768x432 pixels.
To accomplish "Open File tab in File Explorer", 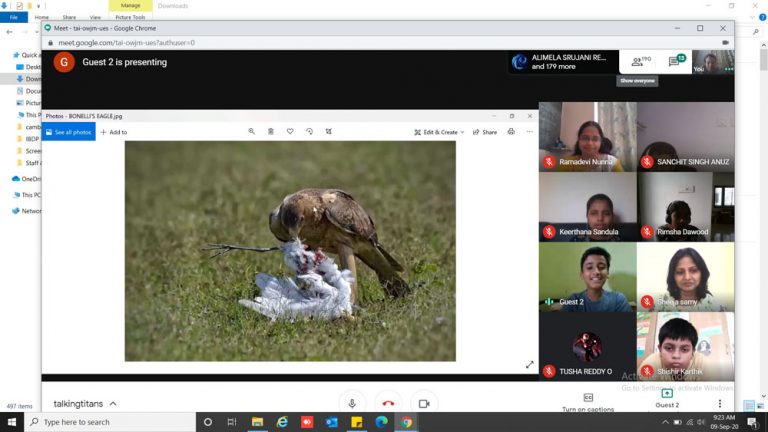I will coord(14,17).
